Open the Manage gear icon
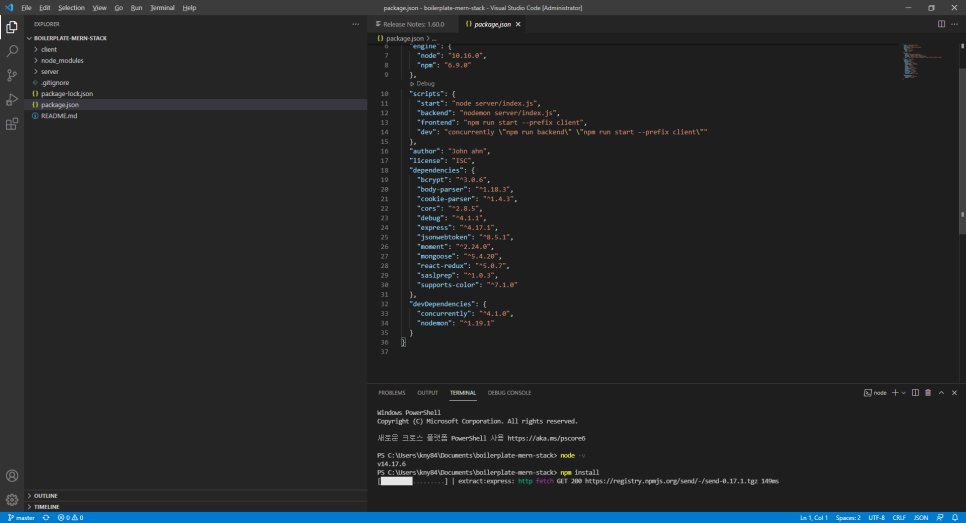Screen dimensions: 966x523 pyautogui.click(x=12, y=500)
